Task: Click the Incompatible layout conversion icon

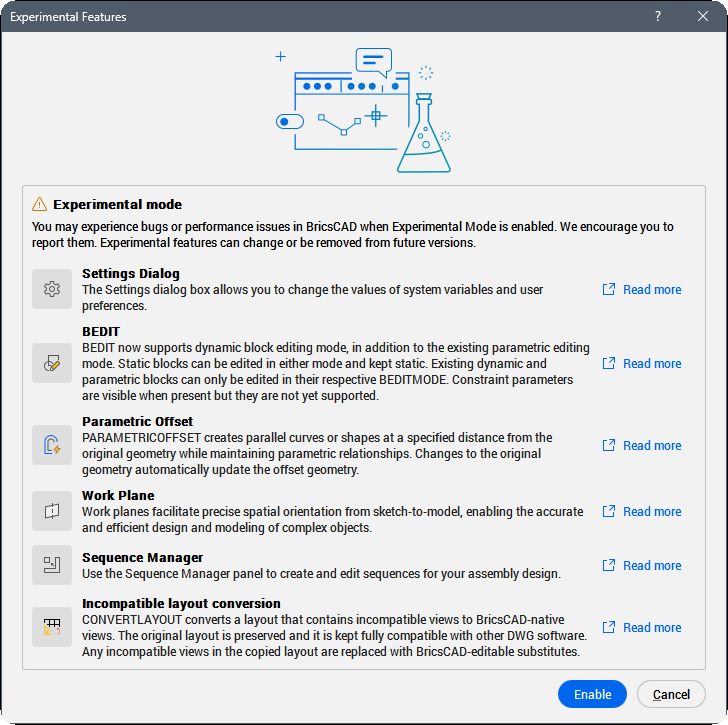Action: 51,627
